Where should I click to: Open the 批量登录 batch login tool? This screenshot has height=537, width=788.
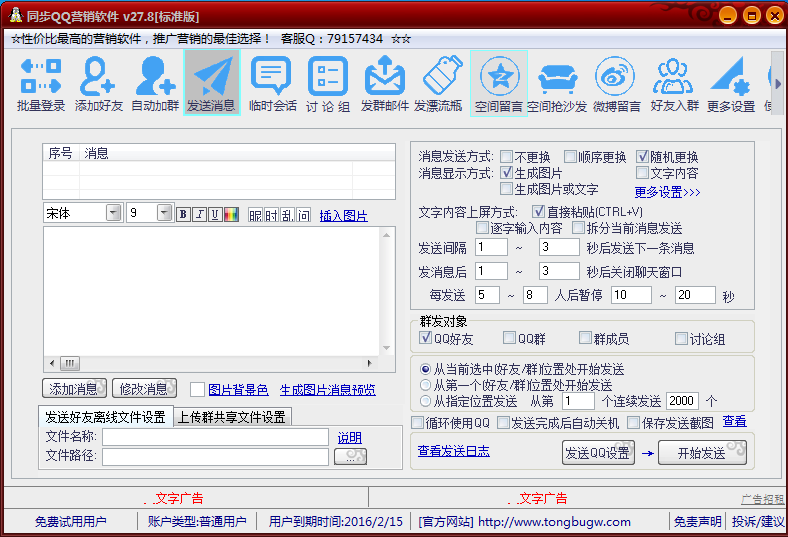tap(41, 84)
